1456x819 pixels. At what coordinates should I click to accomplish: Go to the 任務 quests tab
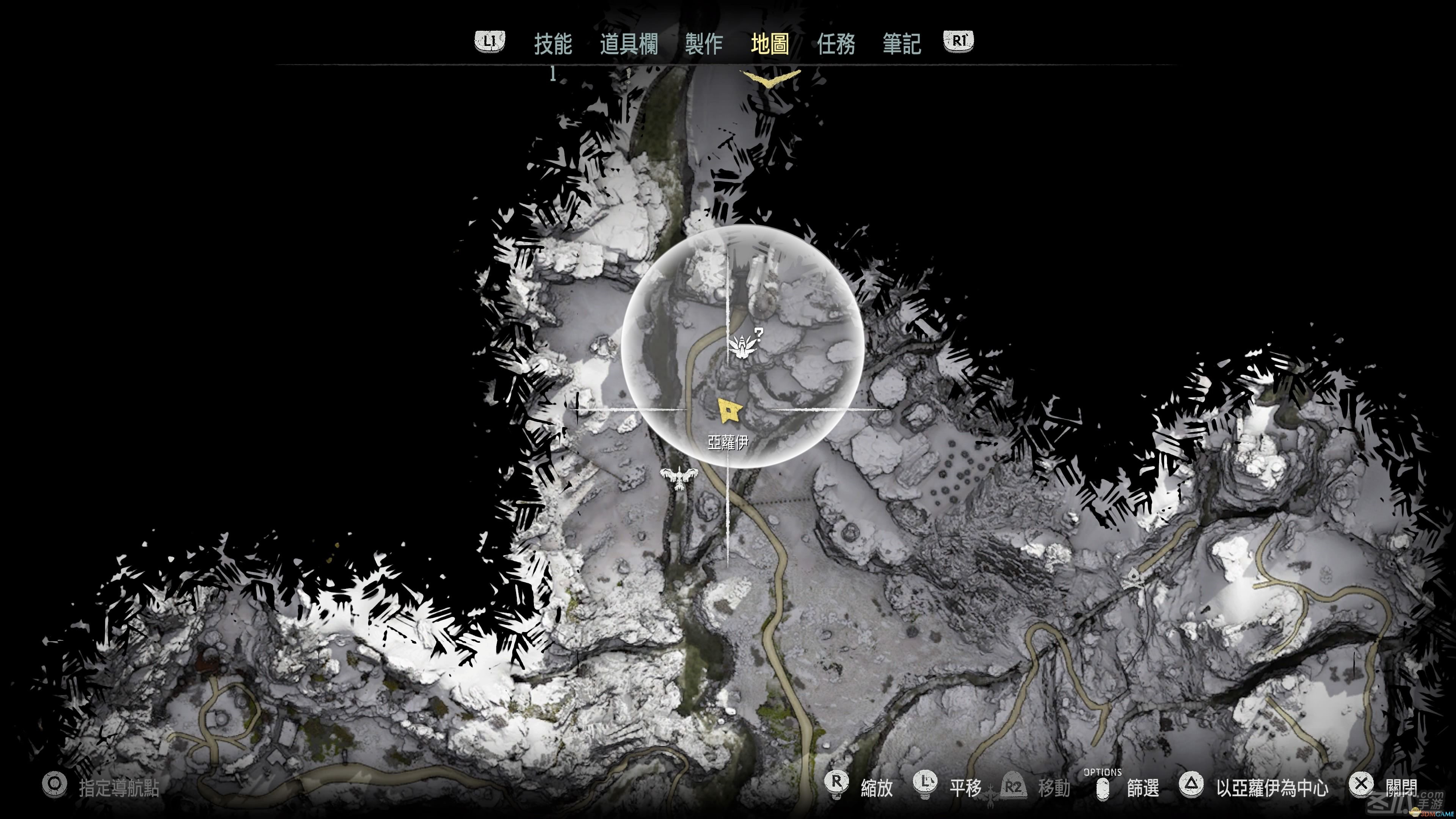835,44
